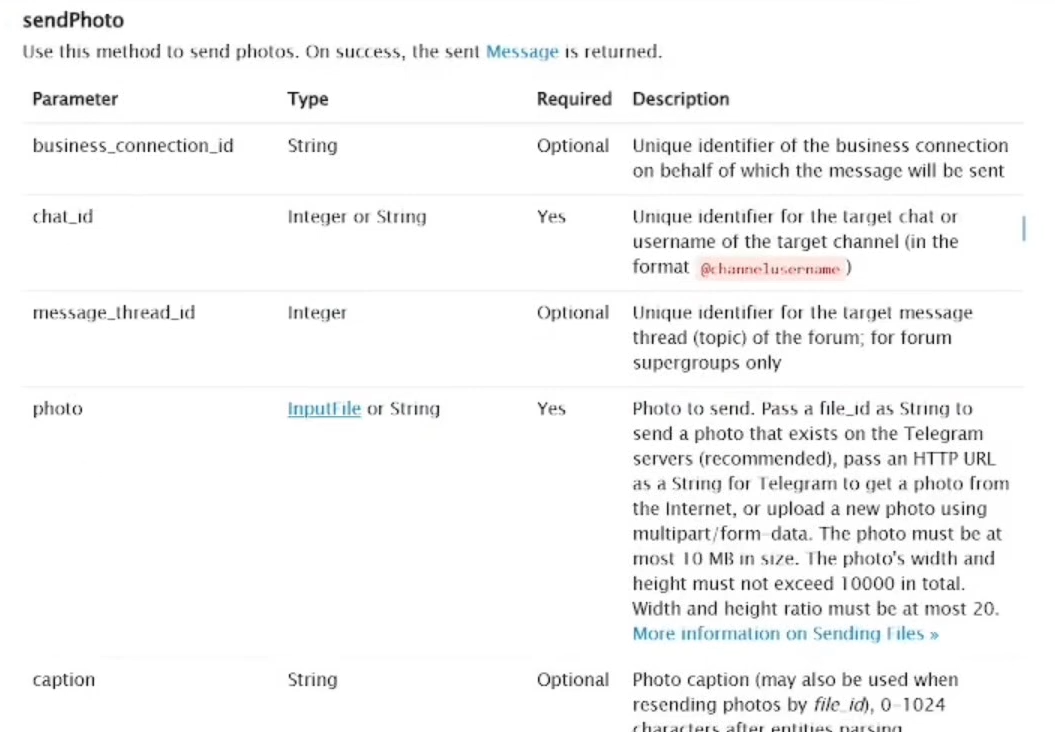The width and height of the screenshot is (1055, 732).
Task: Click the caption parameter name
Action: [x=64, y=680]
